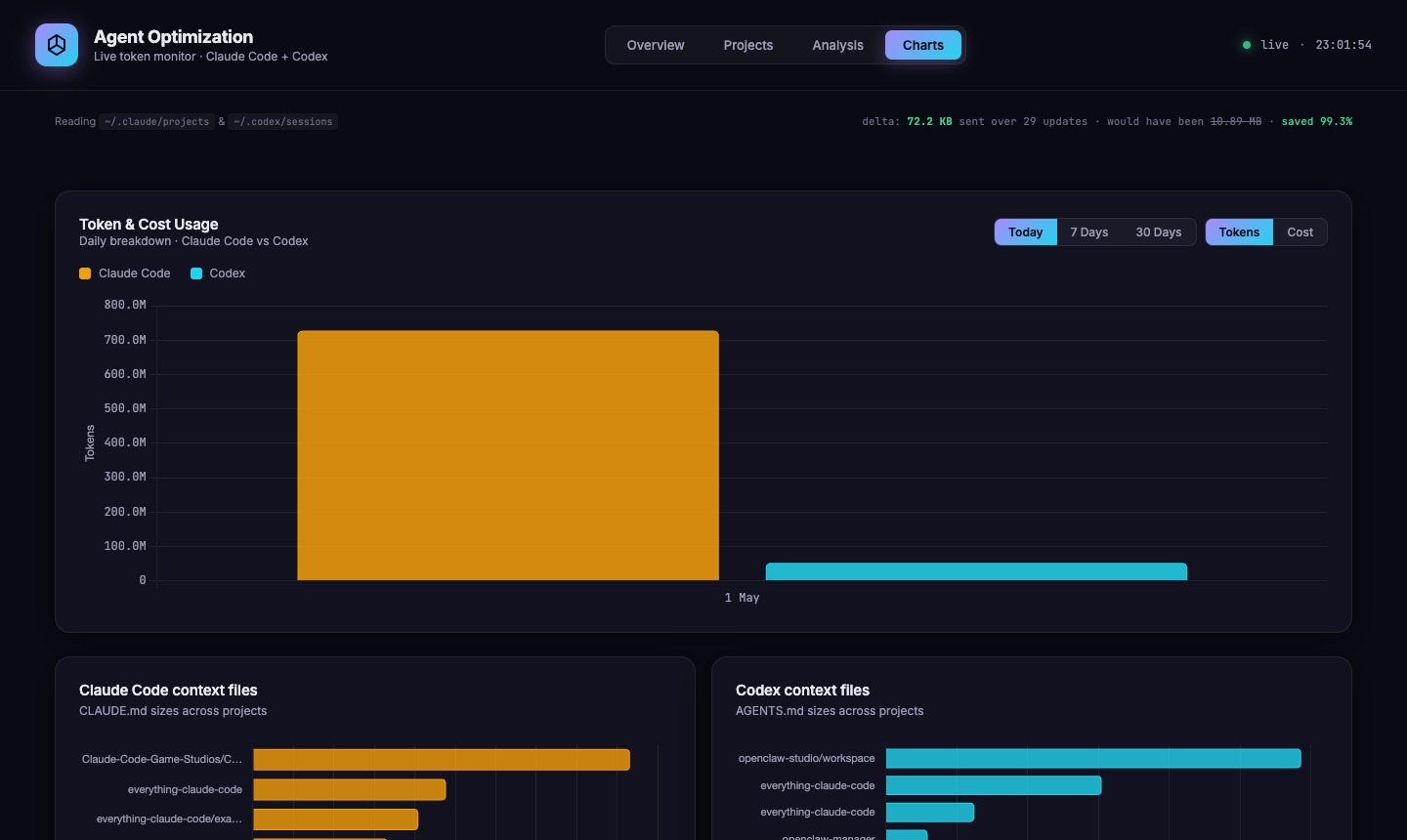This screenshot has height=840, width=1407.
Task: Click the cyan Codex bar in the token chart
Action: [x=976, y=571]
